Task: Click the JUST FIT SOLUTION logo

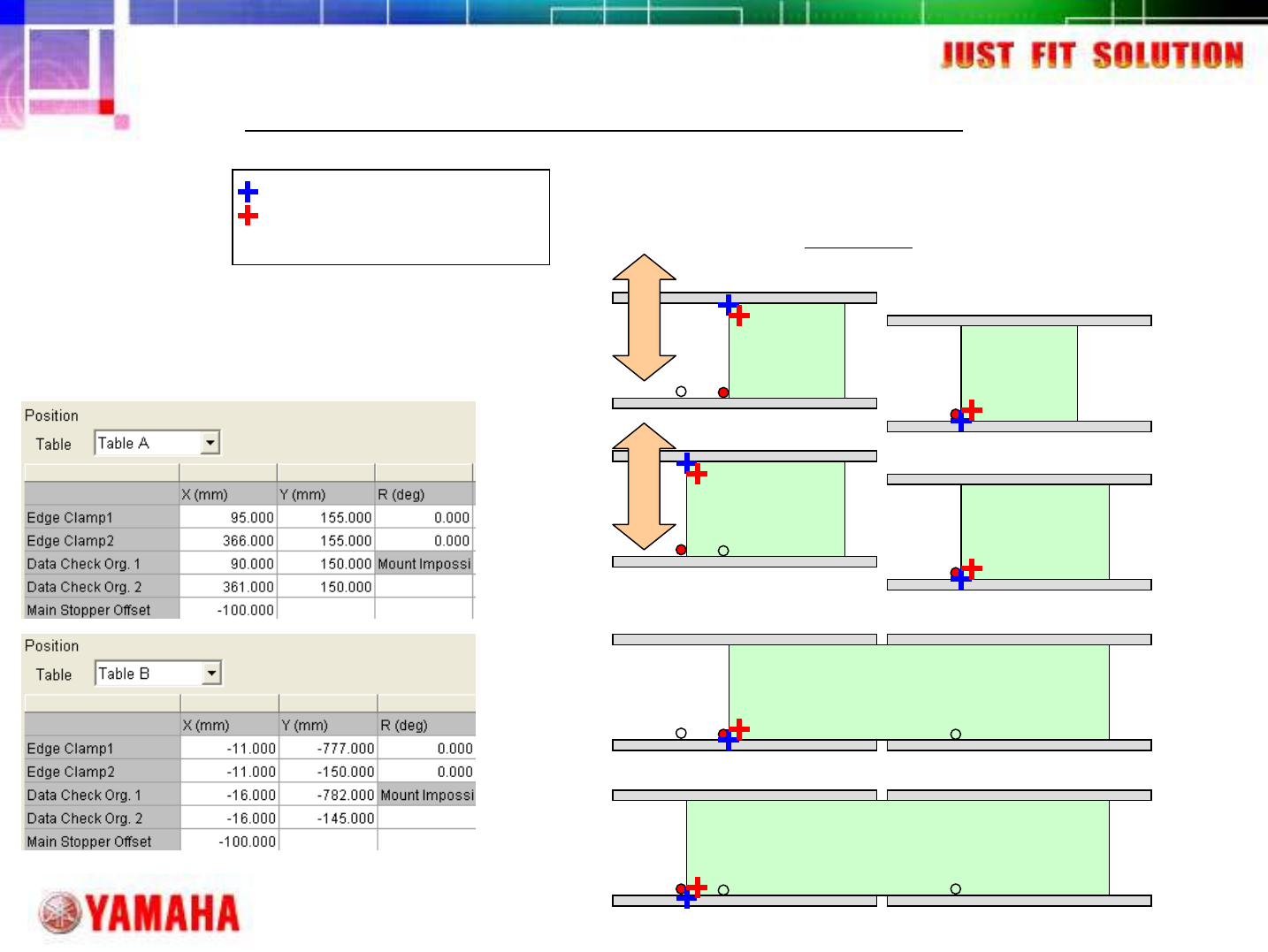Action: coord(1092,55)
